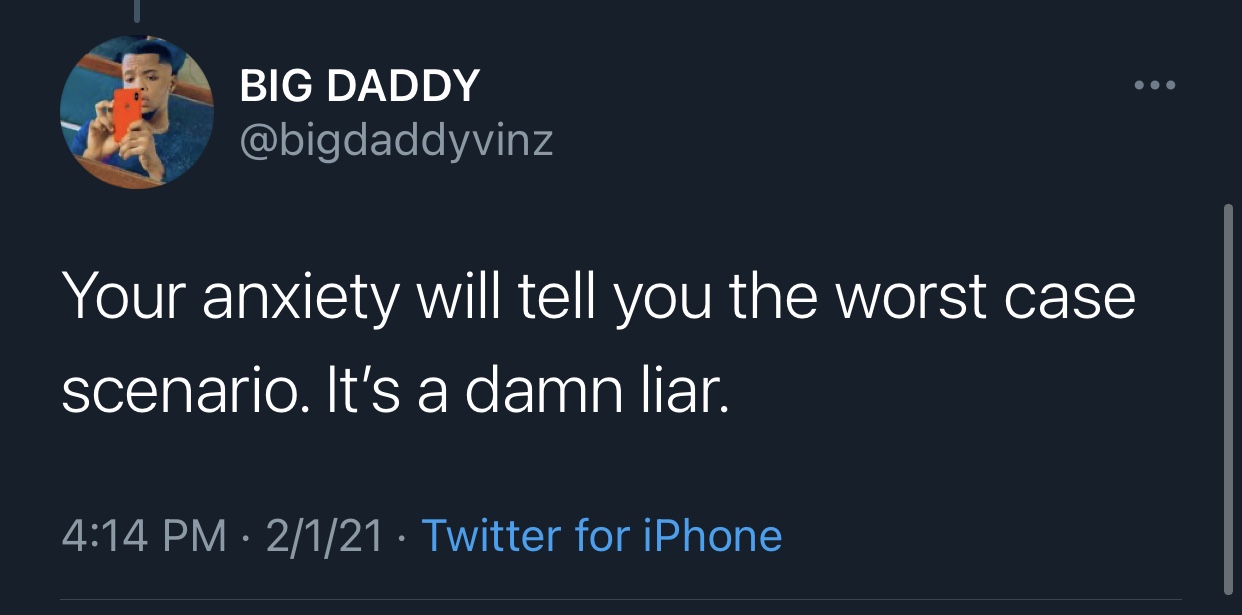Screen dimensions: 1242x615
Task: Click the 2/1/21 tweet date
Action: pos(323,536)
